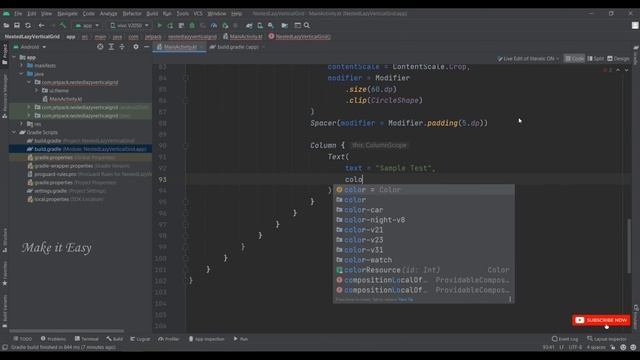This screenshot has height=360, width=640.
Task: Click the Make Project hammer icon
Action: pyautogui.click(x=63, y=25)
